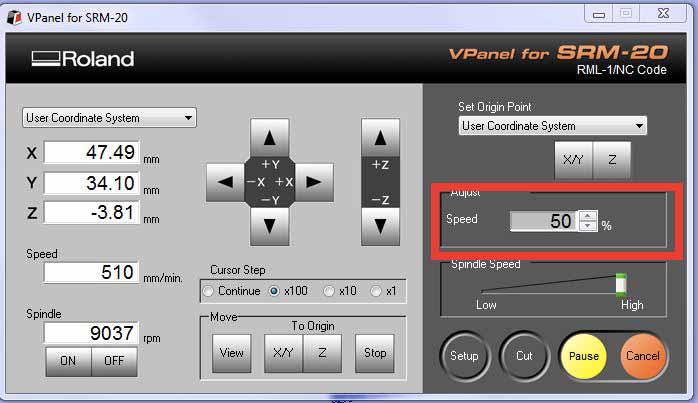
Task: Move the tool right in +X direction
Action: pos(314,182)
